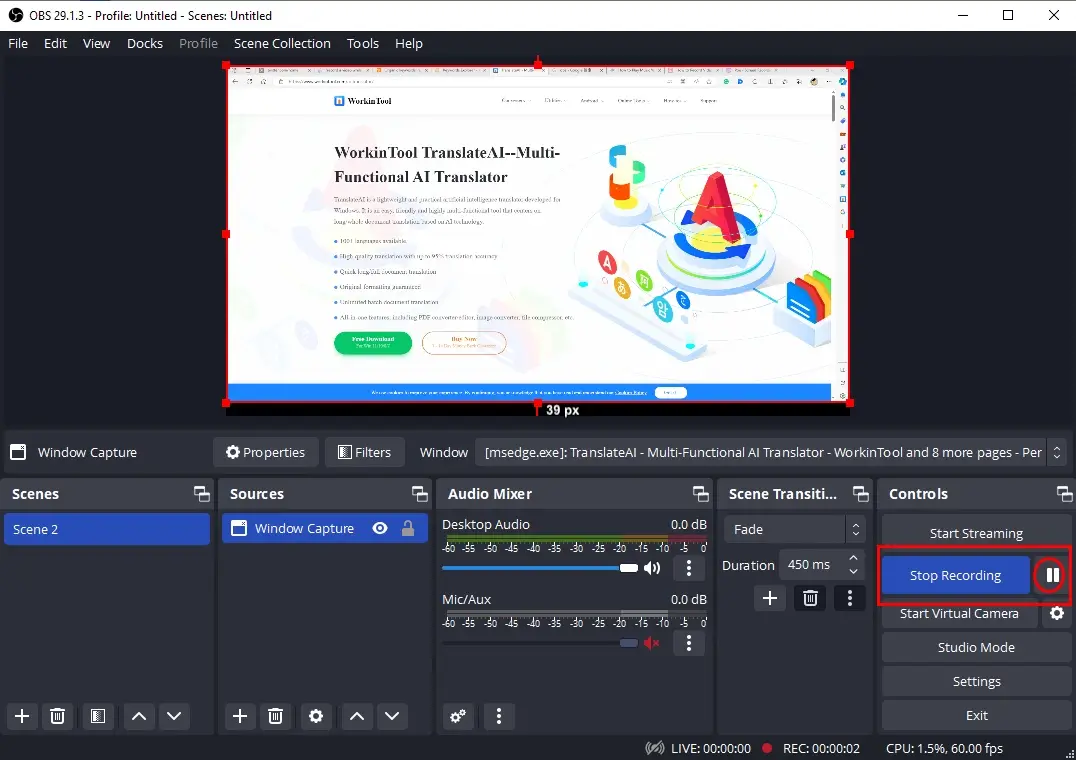Open scene filters icon in Scenes panel
Viewport: 1076px width, 760px height.
(97, 716)
